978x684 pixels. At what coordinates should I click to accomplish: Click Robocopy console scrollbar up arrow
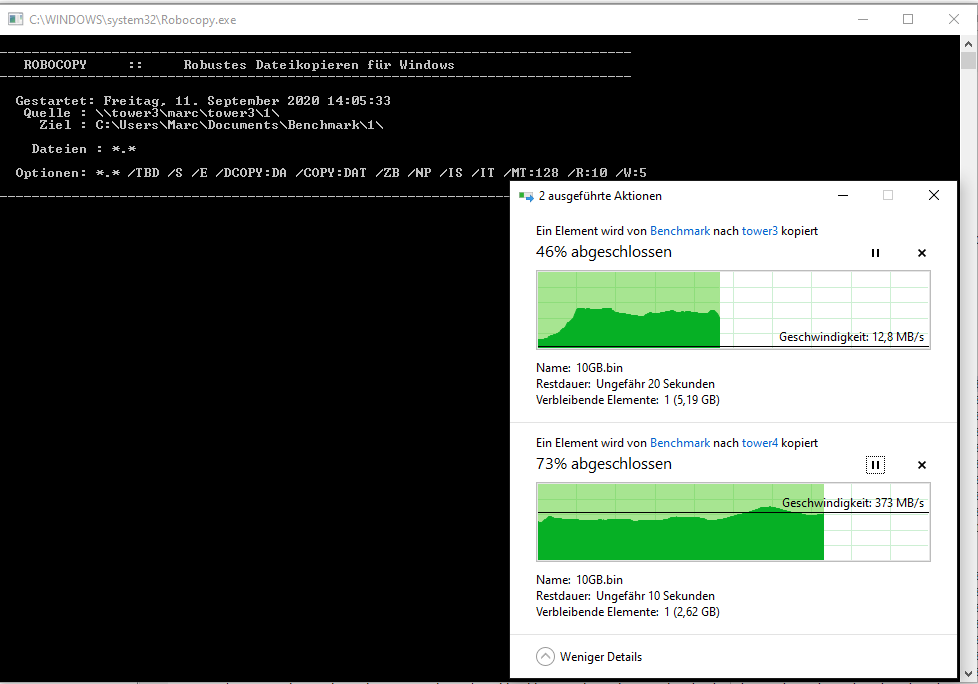click(x=968, y=44)
